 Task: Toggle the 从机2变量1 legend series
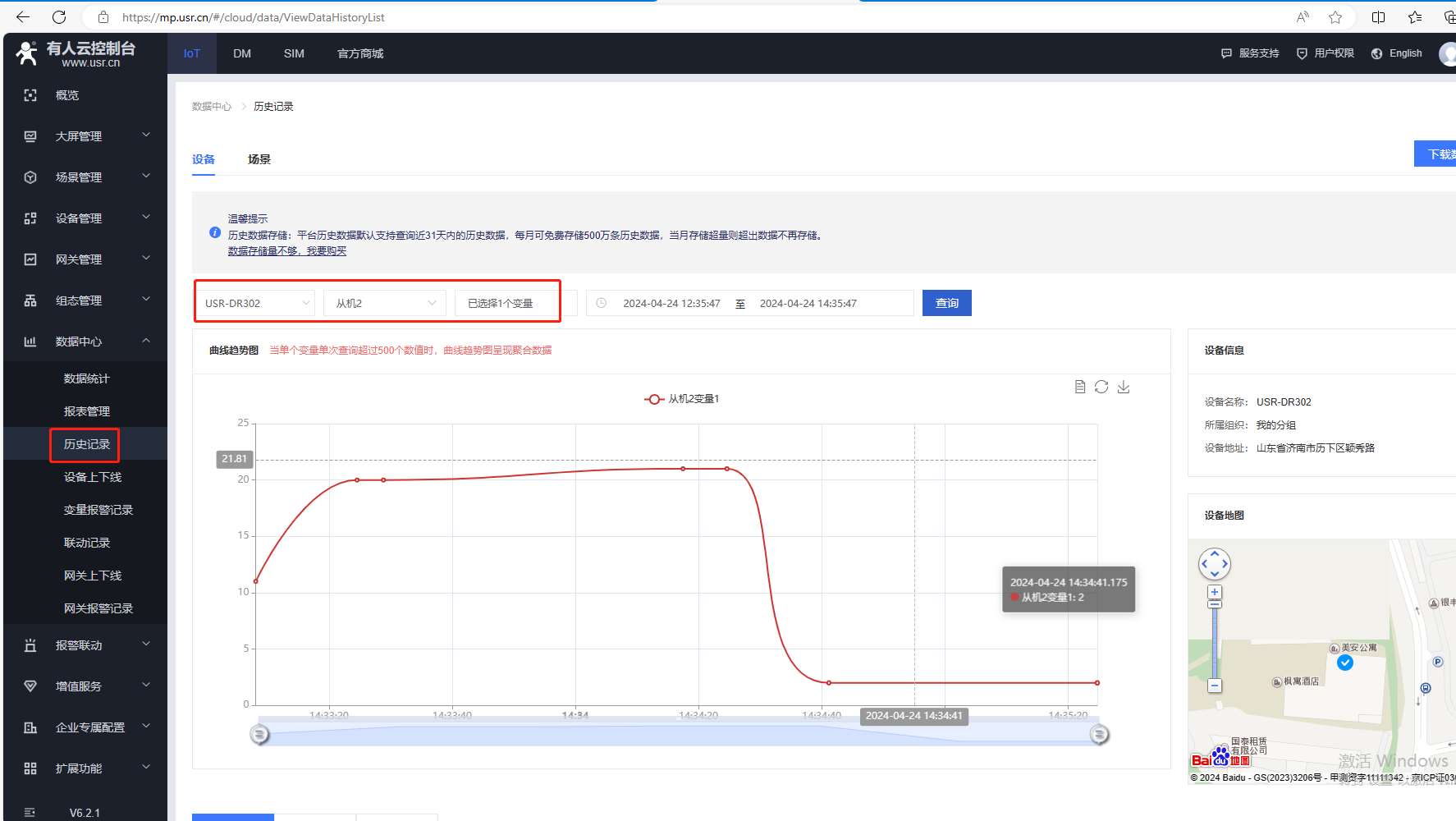click(x=681, y=399)
